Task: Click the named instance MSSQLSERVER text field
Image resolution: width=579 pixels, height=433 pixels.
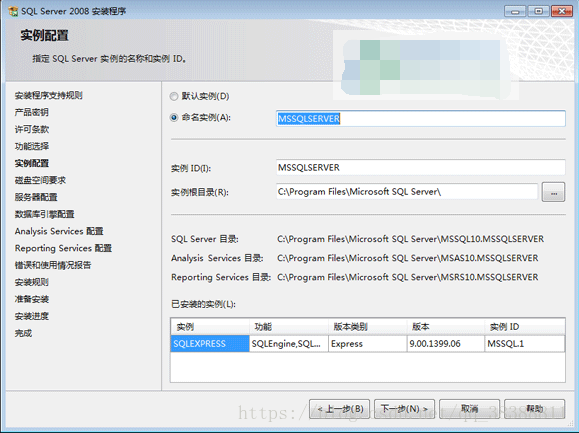Action: coord(421,118)
